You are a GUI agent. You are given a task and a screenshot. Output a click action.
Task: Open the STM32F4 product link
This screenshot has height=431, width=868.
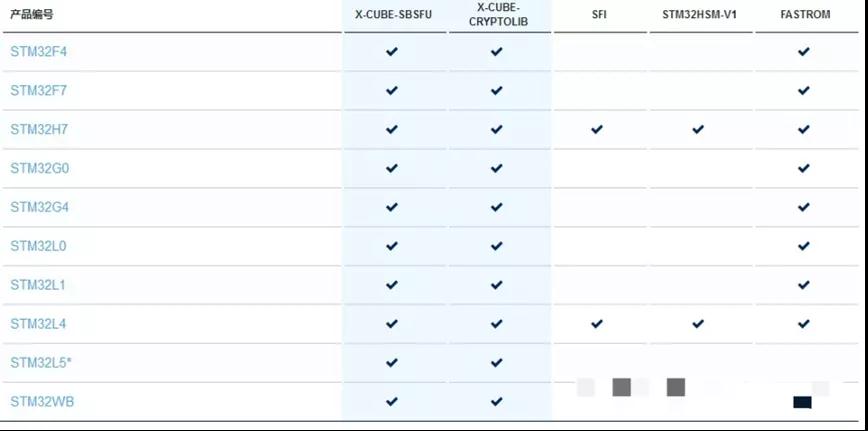tap(38, 51)
